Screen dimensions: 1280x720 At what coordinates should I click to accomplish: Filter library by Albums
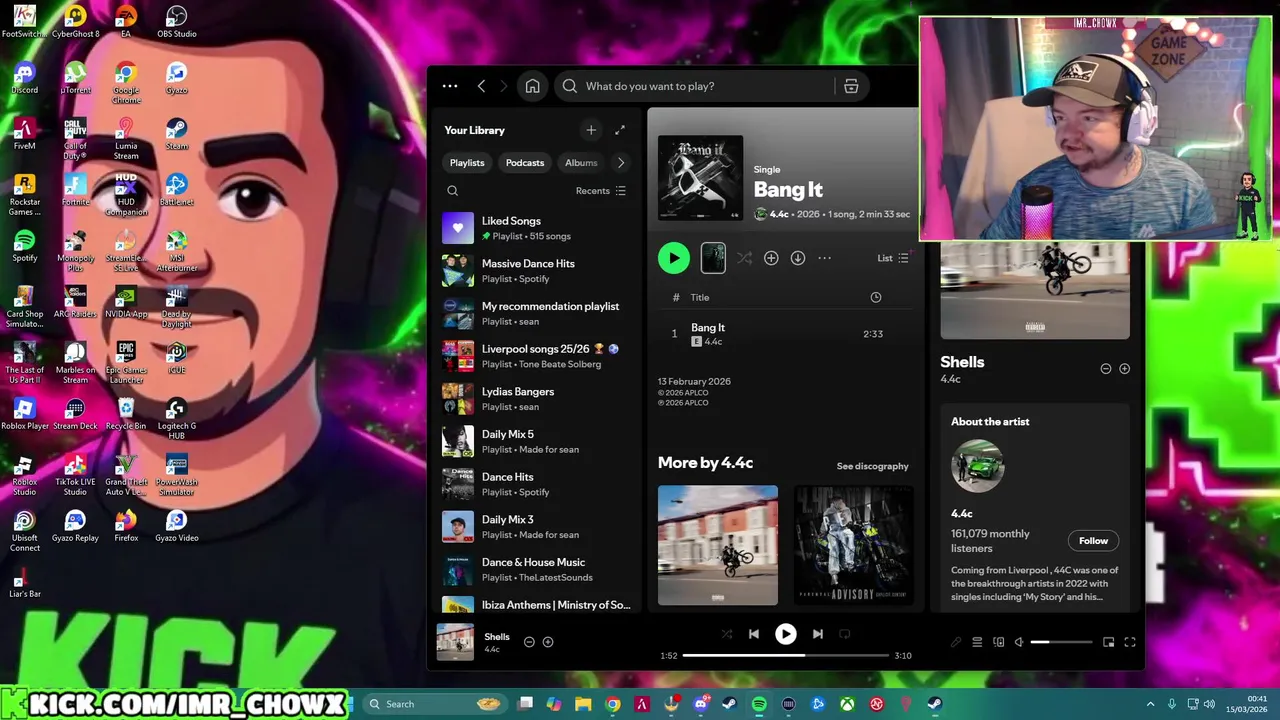pyautogui.click(x=581, y=163)
